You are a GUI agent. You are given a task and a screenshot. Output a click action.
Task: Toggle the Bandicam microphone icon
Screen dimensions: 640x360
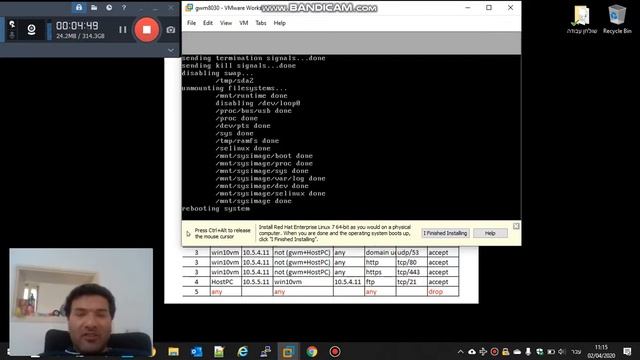coord(12,35)
